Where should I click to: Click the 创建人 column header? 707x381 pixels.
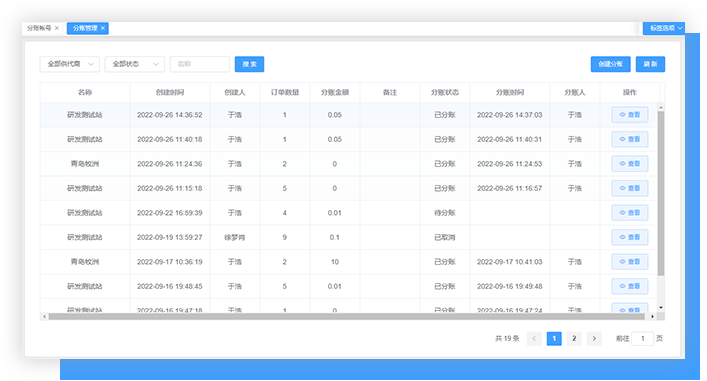click(234, 92)
